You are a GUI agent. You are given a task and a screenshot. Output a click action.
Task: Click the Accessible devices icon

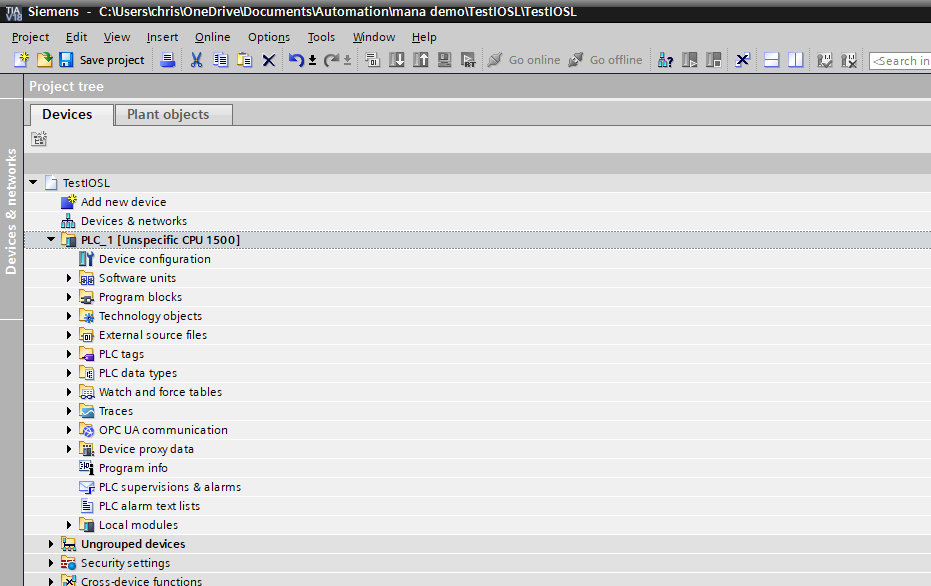pos(665,59)
